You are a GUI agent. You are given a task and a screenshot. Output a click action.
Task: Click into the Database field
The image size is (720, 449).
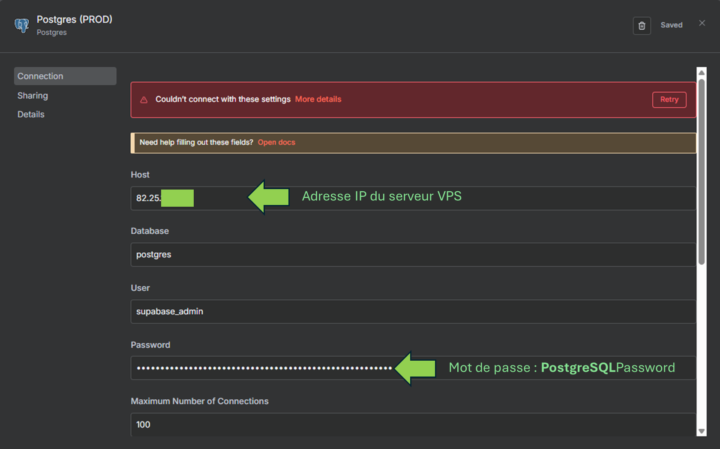tap(413, 255)
